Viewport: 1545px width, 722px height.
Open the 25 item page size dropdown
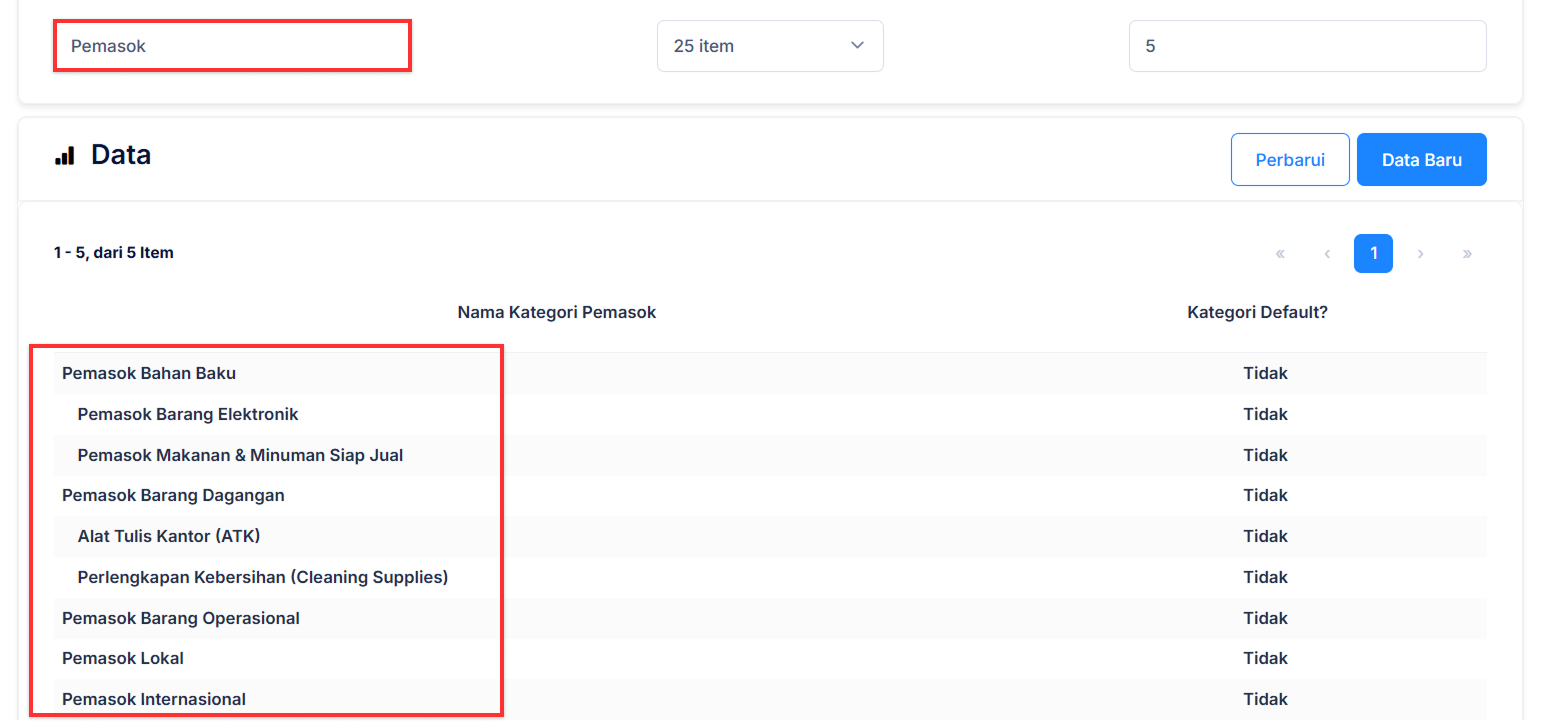(770, 46)
